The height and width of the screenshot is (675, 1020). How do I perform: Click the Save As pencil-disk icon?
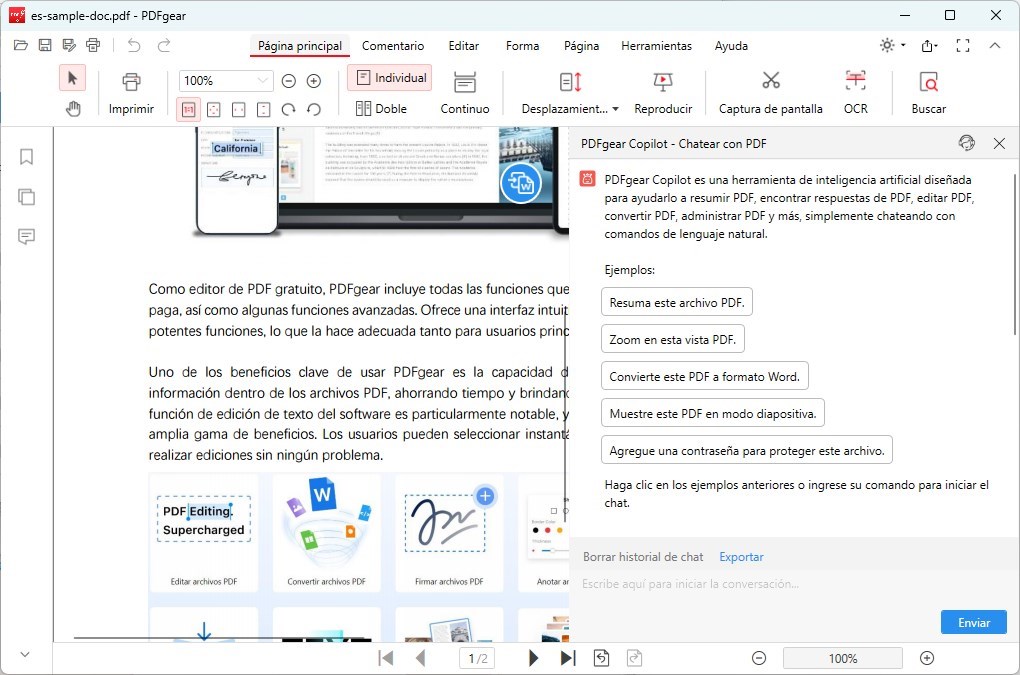pos(69,45)
